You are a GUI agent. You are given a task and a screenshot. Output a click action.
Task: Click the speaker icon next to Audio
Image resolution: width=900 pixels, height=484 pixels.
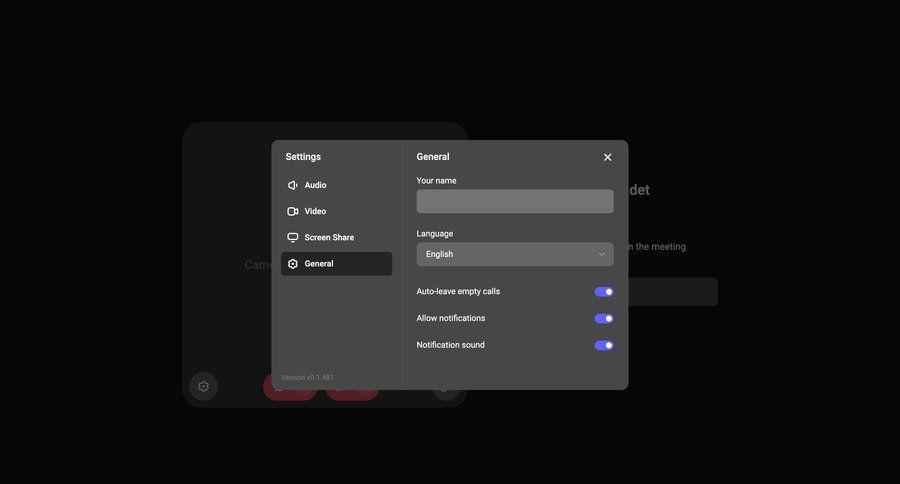pos(293,185)
